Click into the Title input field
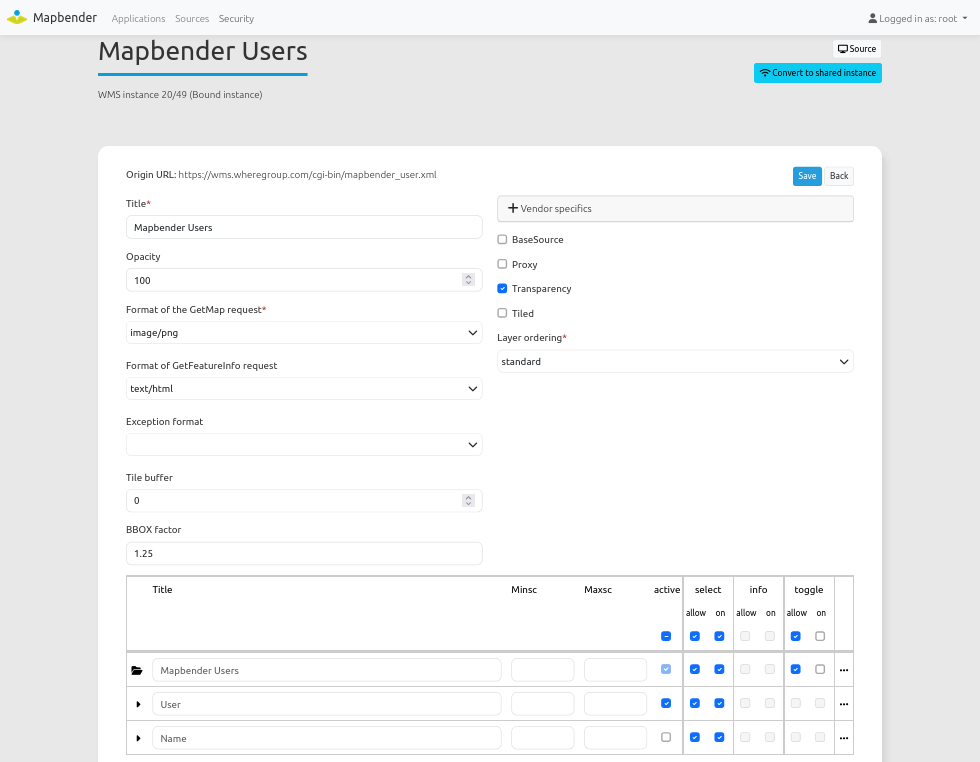 [304, 228]
